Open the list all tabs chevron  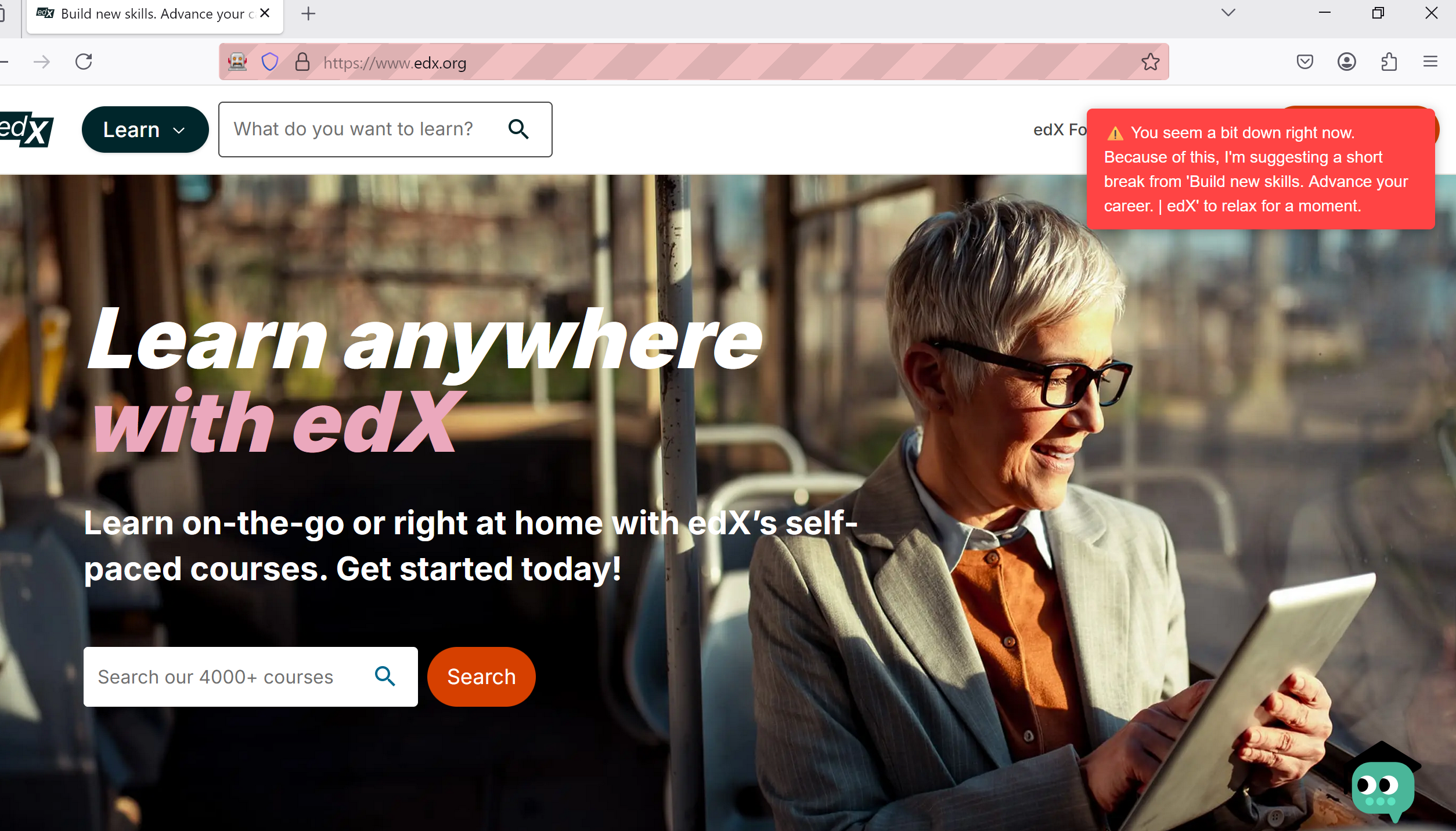tap(1228, 13)
